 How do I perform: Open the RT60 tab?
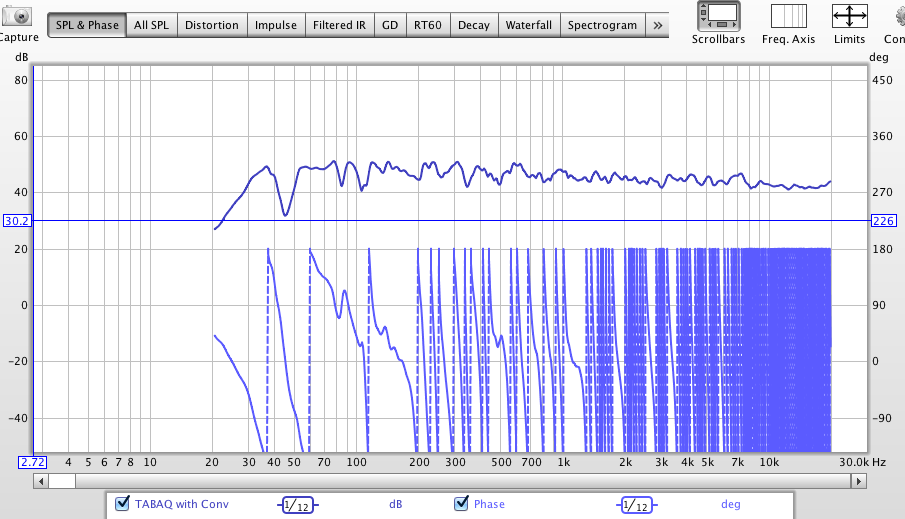[428, 25]
